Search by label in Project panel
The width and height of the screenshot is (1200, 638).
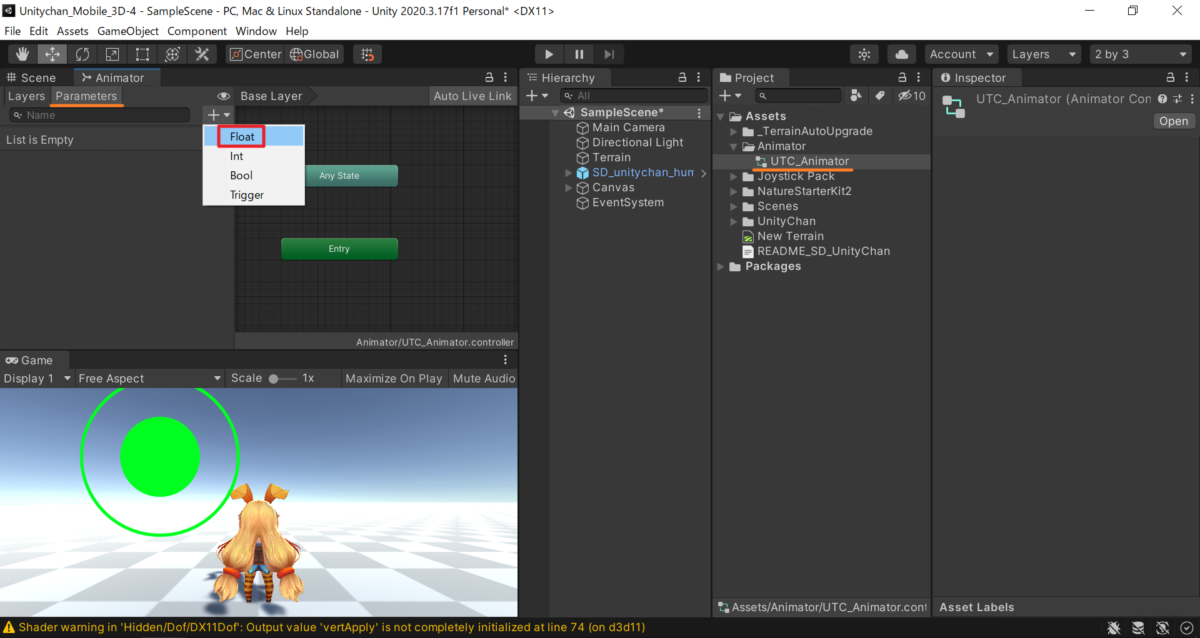[x=880, y=95]
